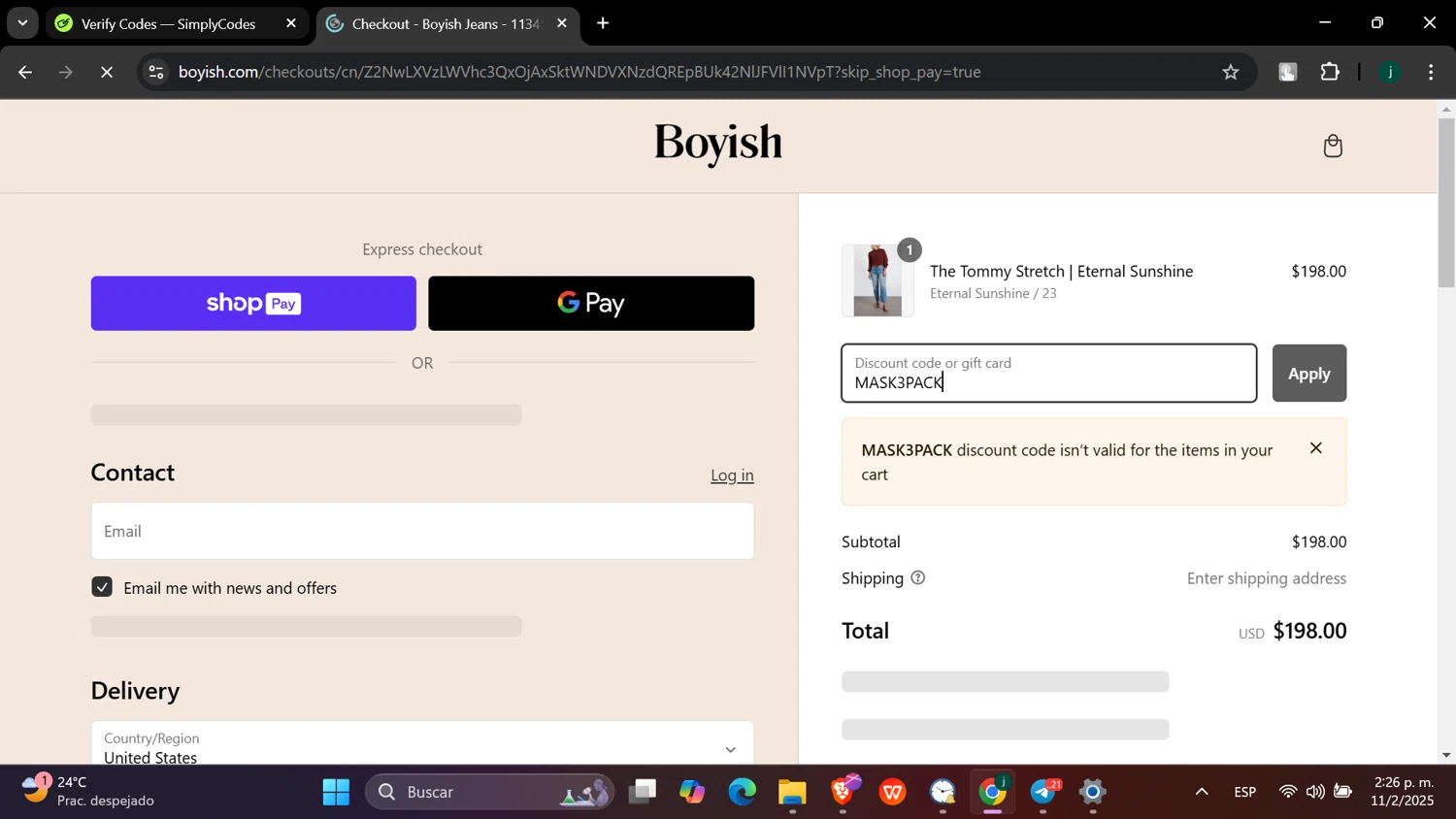Go back to the previous page
1456x819 pixels.
click(x=25, y=72)
